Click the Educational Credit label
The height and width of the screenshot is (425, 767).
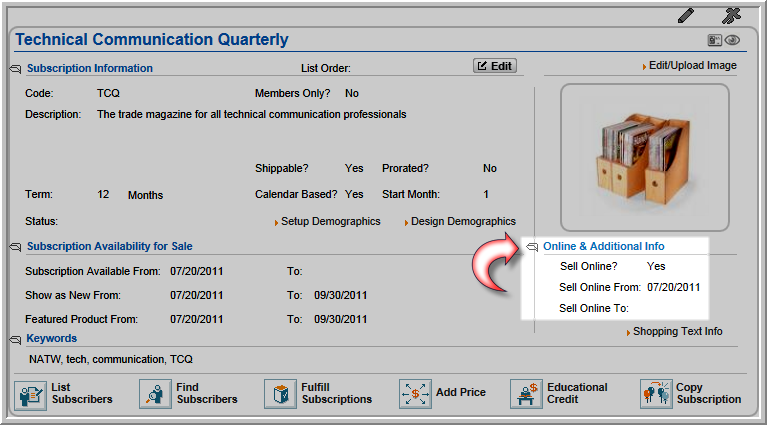(577, 393)
